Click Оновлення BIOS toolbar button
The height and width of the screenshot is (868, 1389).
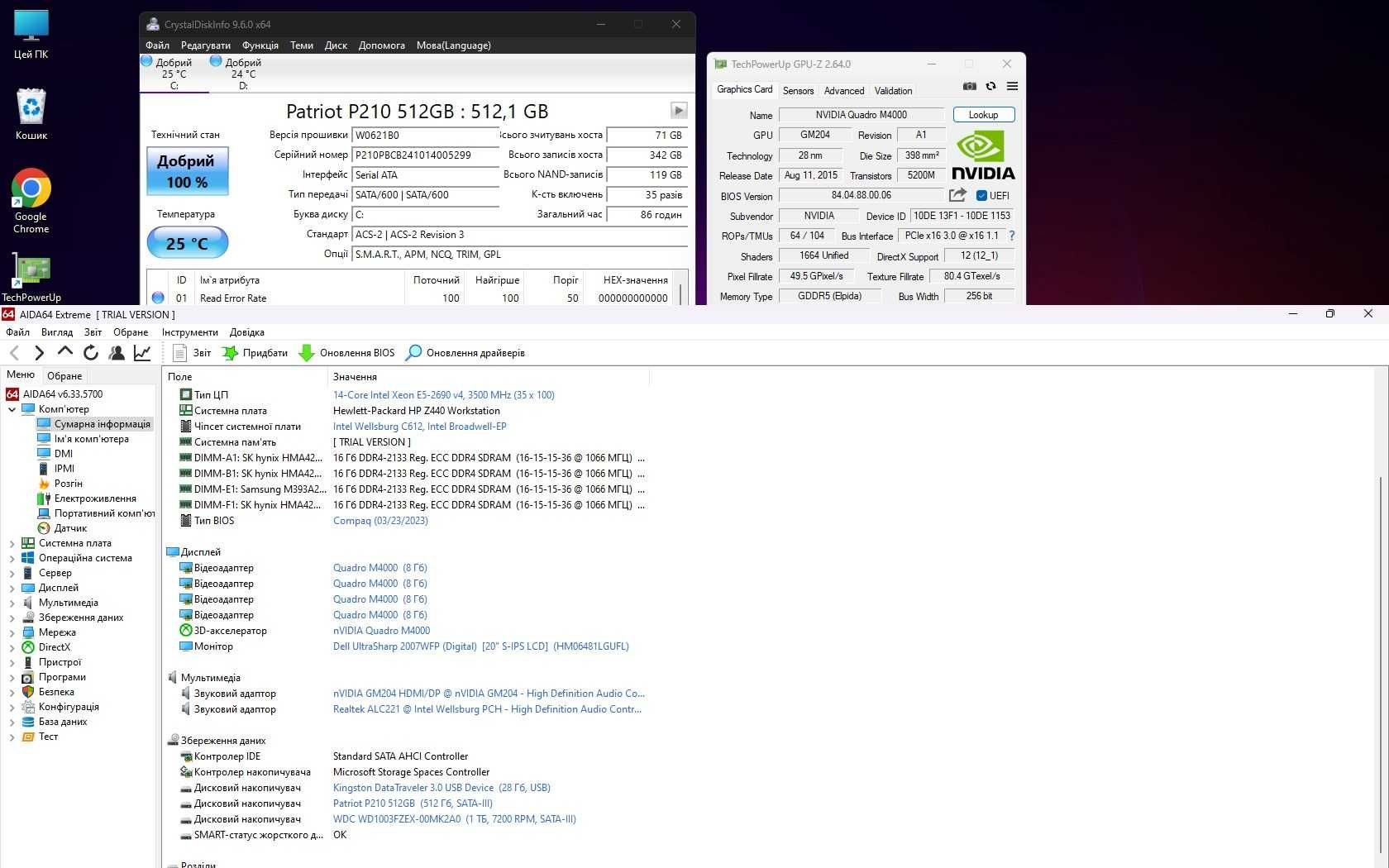(346, 353)
